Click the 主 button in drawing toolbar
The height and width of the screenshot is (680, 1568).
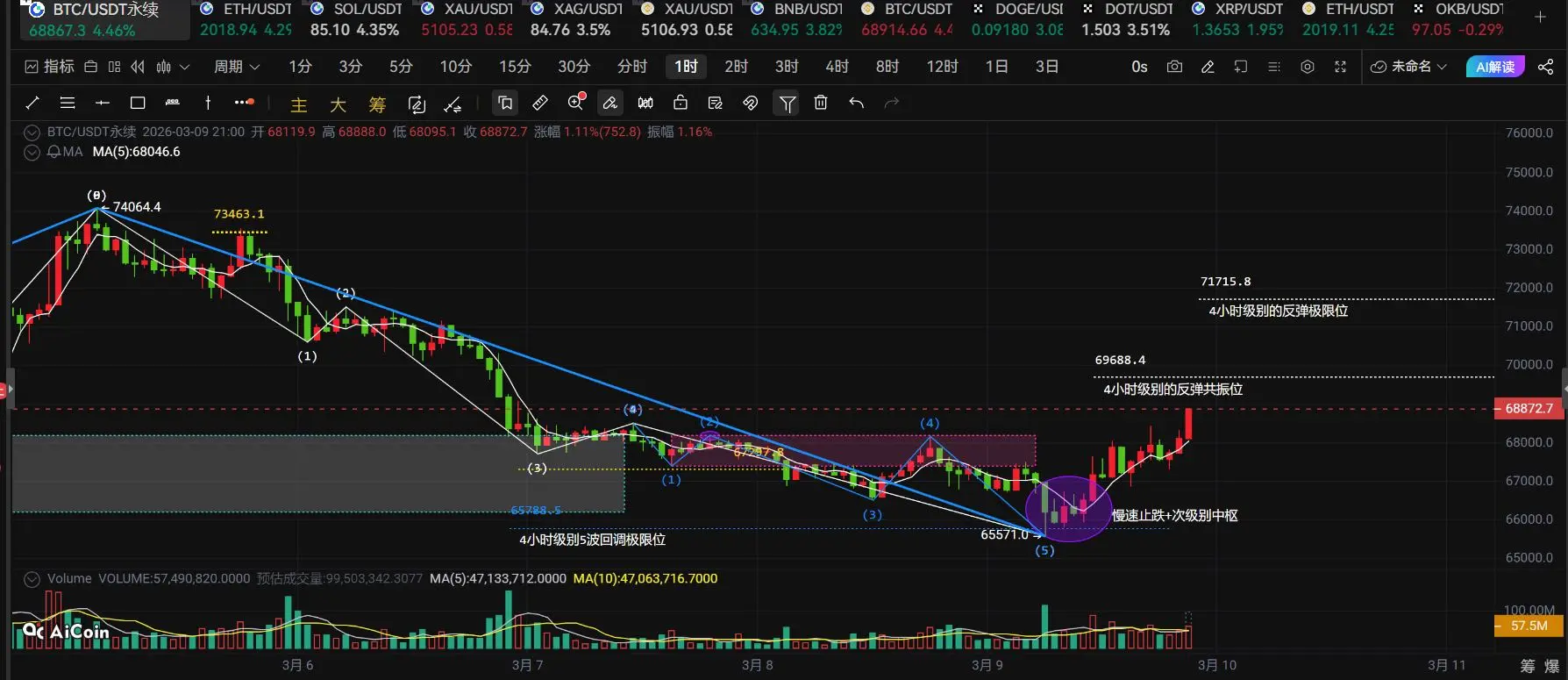pos(299,105)
